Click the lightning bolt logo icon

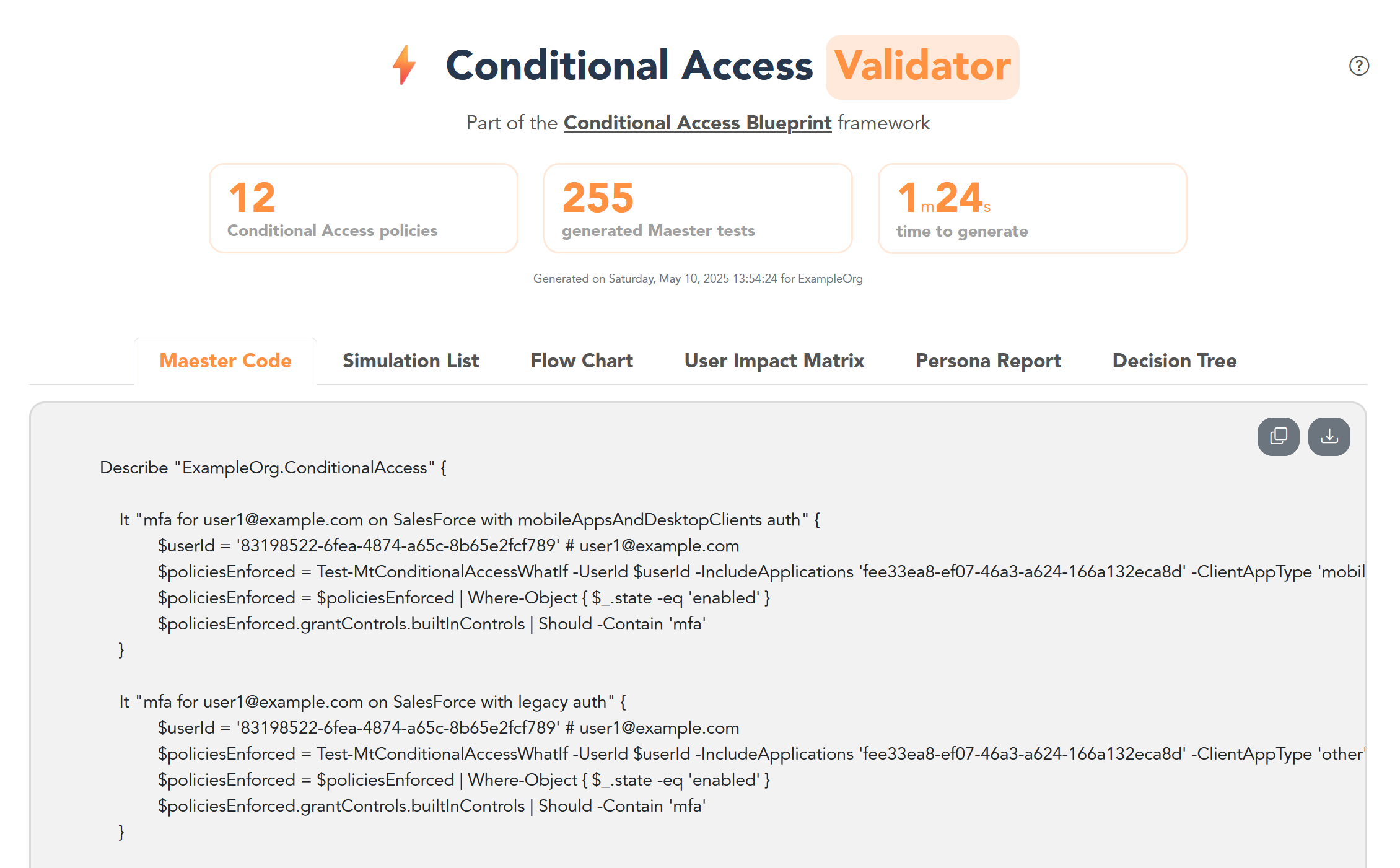click(x=404, y=65)
